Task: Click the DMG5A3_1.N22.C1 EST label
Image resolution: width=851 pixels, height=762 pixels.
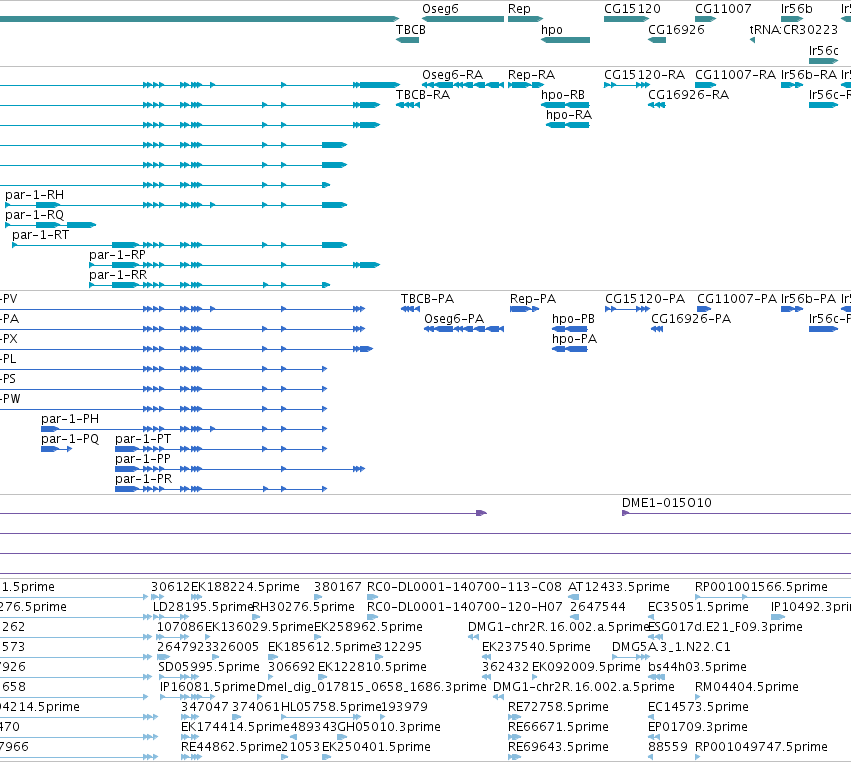Action: (671, 647)
